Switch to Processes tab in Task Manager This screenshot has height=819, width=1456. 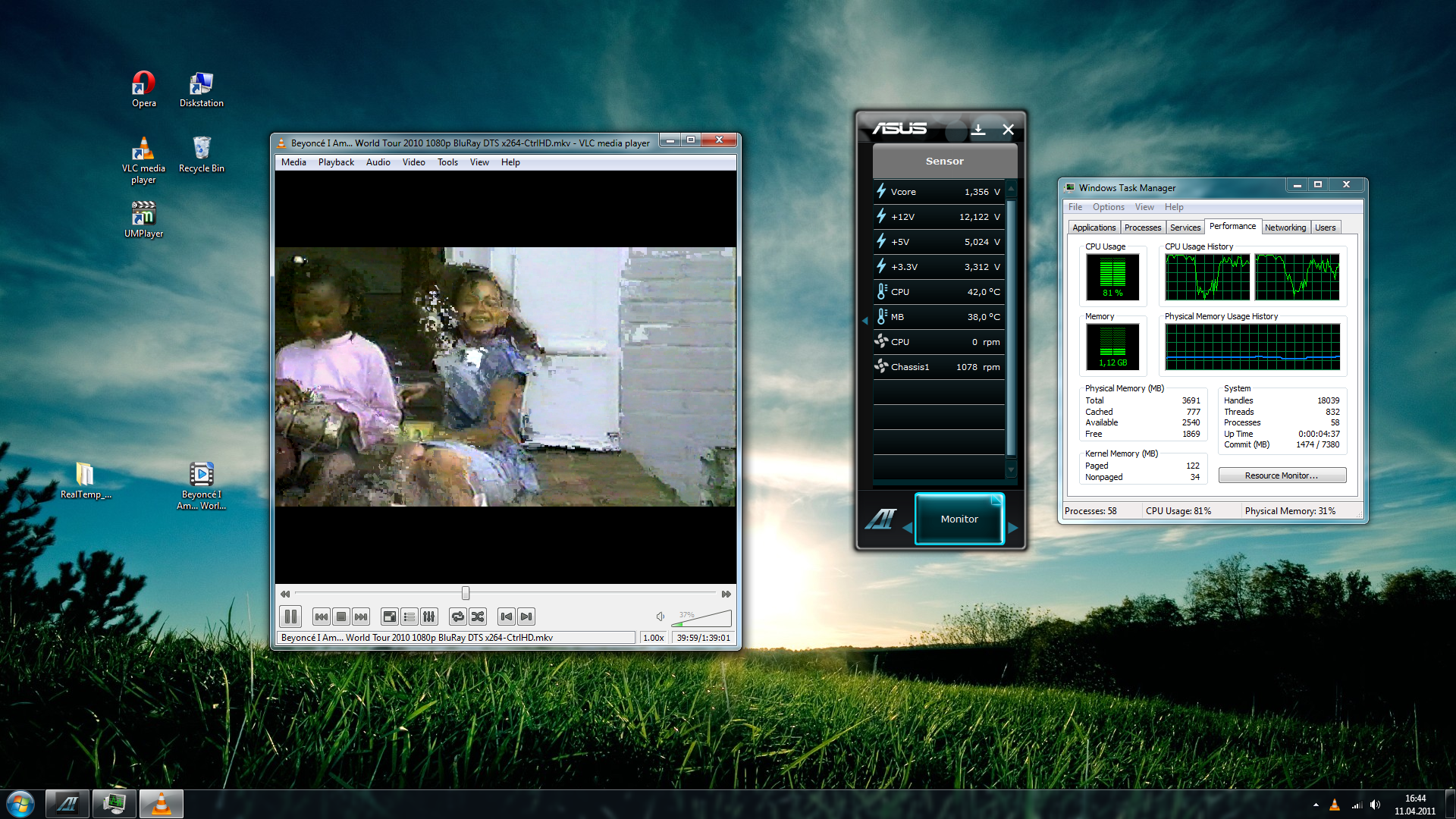pyautogui.click(x=1142, y=227)
